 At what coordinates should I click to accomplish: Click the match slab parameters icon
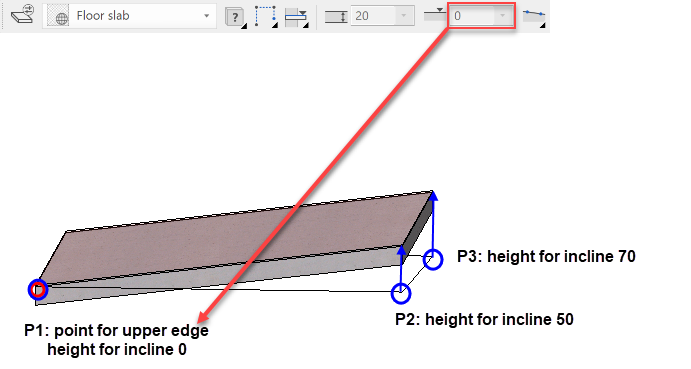(22, 15)
